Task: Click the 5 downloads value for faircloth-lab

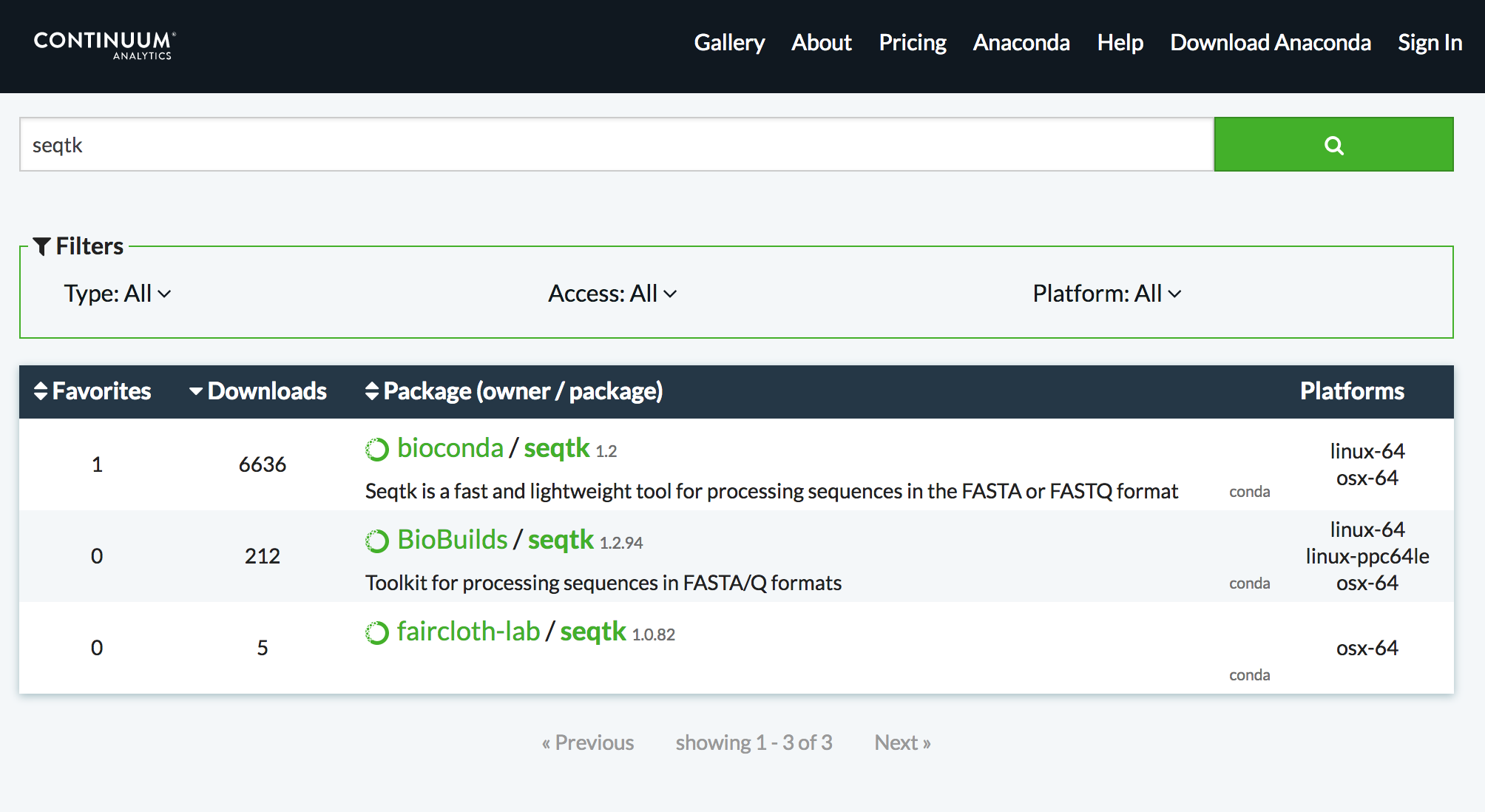Action: [263, 648]
